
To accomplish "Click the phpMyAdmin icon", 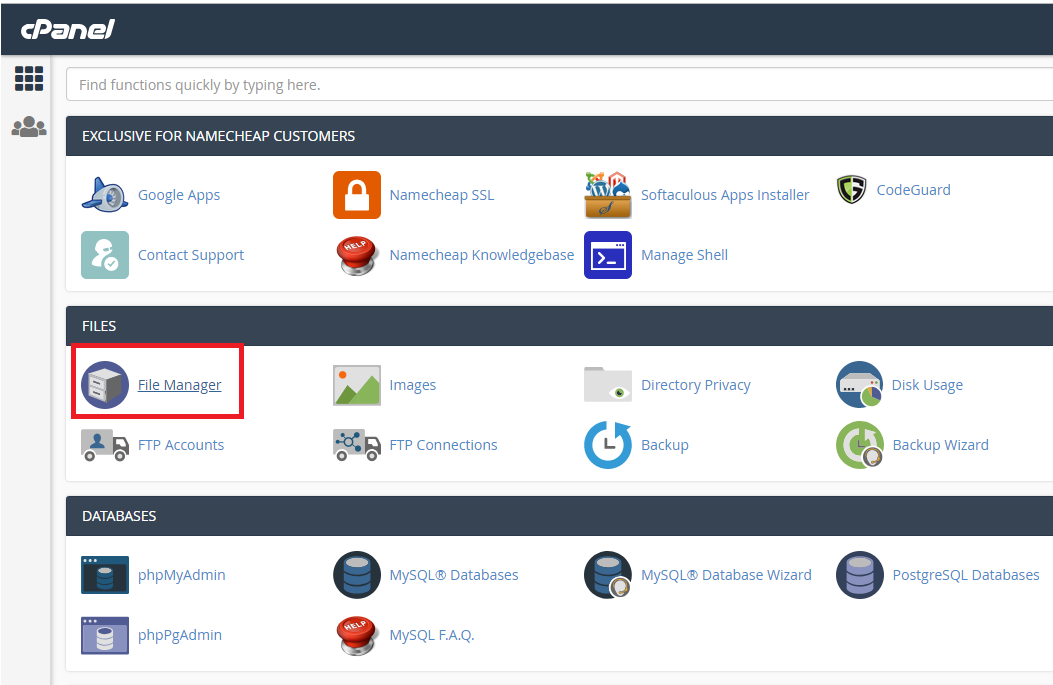I will tap(105, 575).
